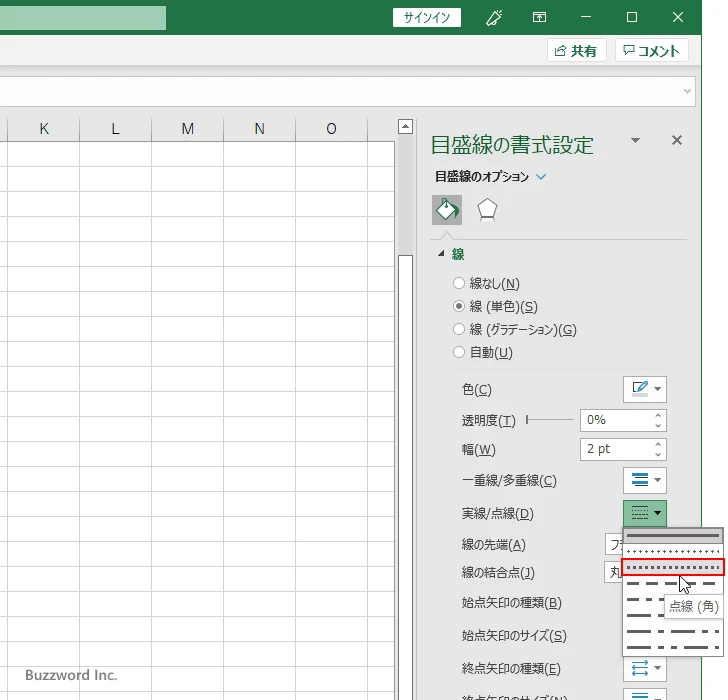Screen dimensions: 728x700
Task: Open the 終点矢印の種類(E) dropdown
Action: pyautogui.click(x=645, y=668)
